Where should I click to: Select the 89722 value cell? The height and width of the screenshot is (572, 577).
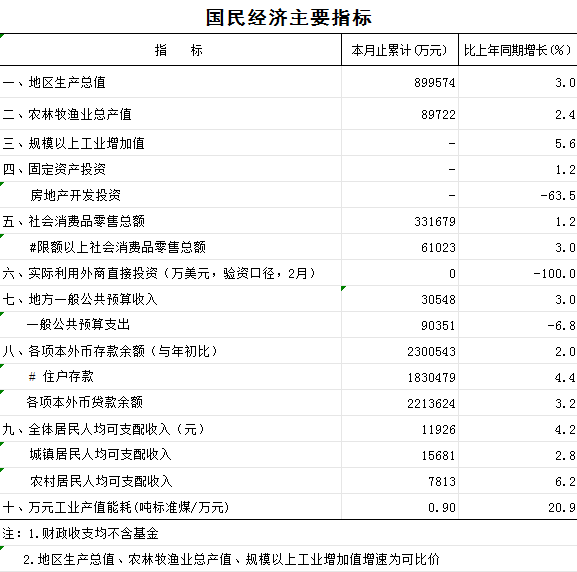click(400, 114)
